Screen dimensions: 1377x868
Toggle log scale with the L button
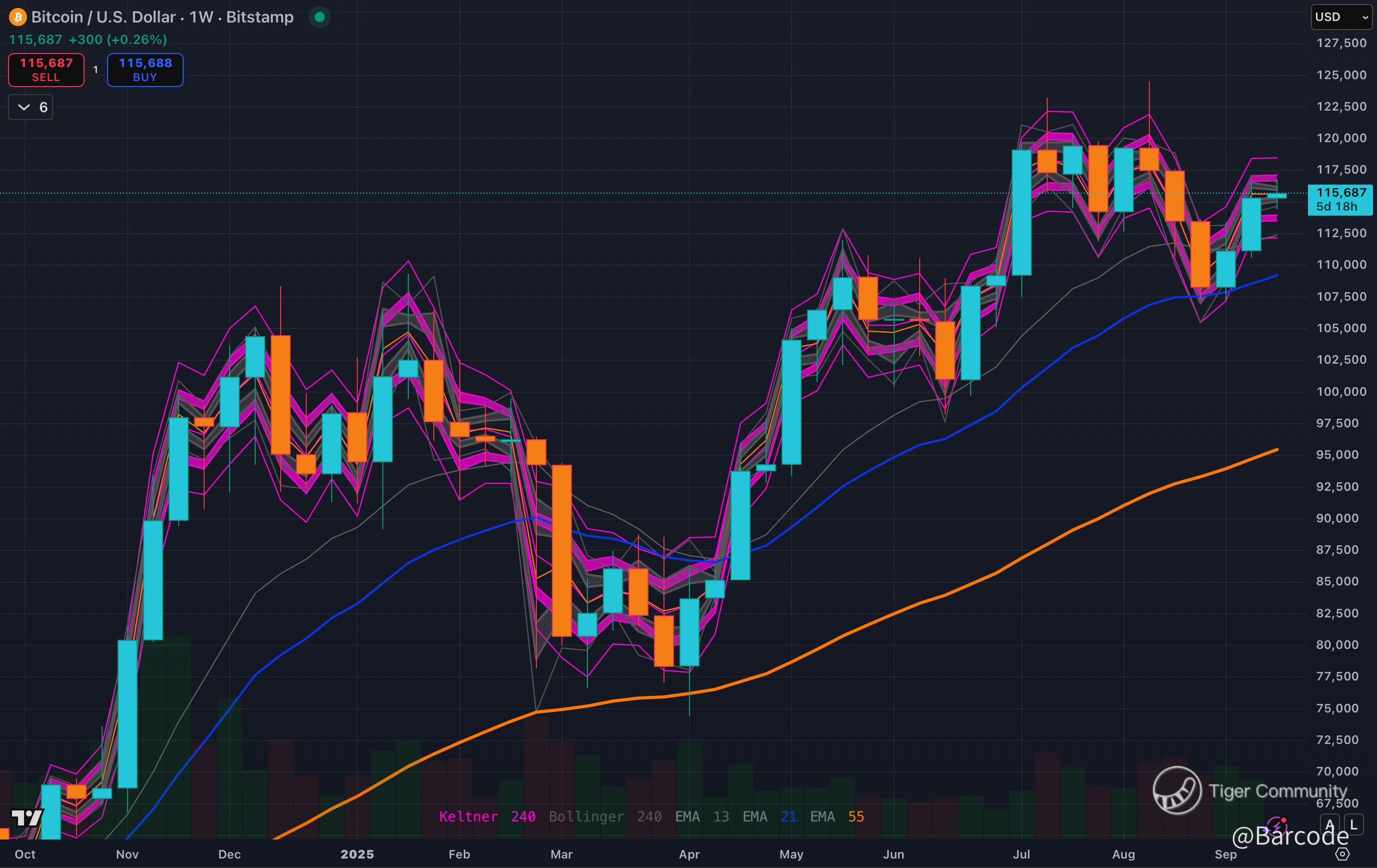tap(1353, 824)
